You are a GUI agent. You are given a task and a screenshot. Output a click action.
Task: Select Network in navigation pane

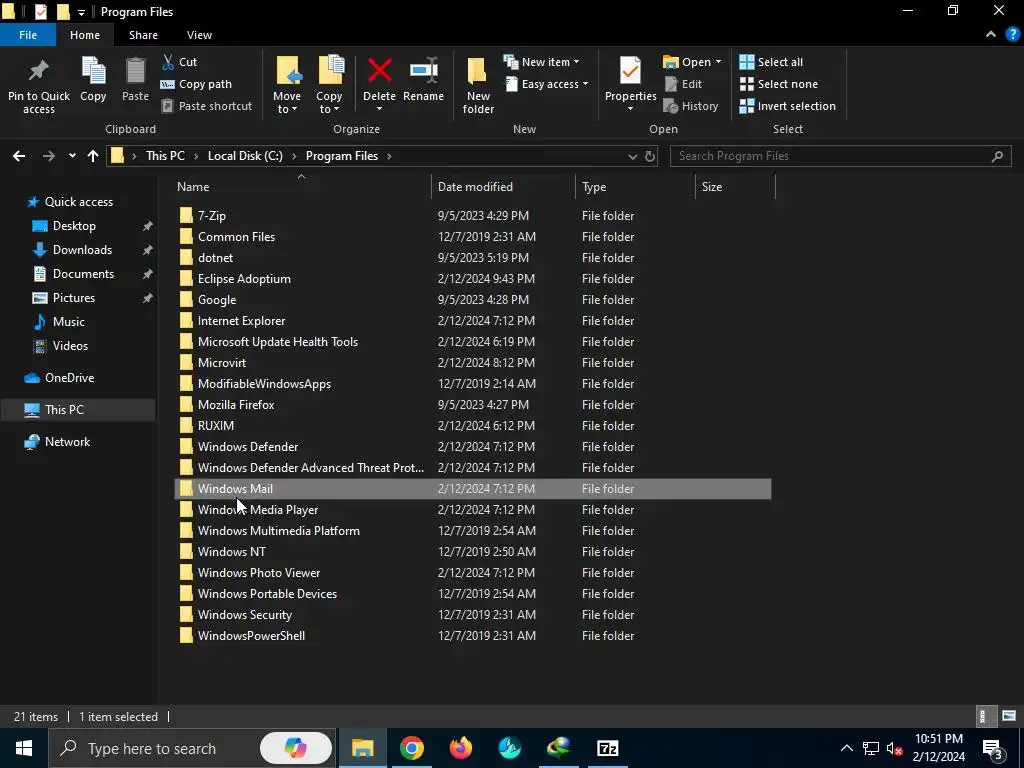67,442
